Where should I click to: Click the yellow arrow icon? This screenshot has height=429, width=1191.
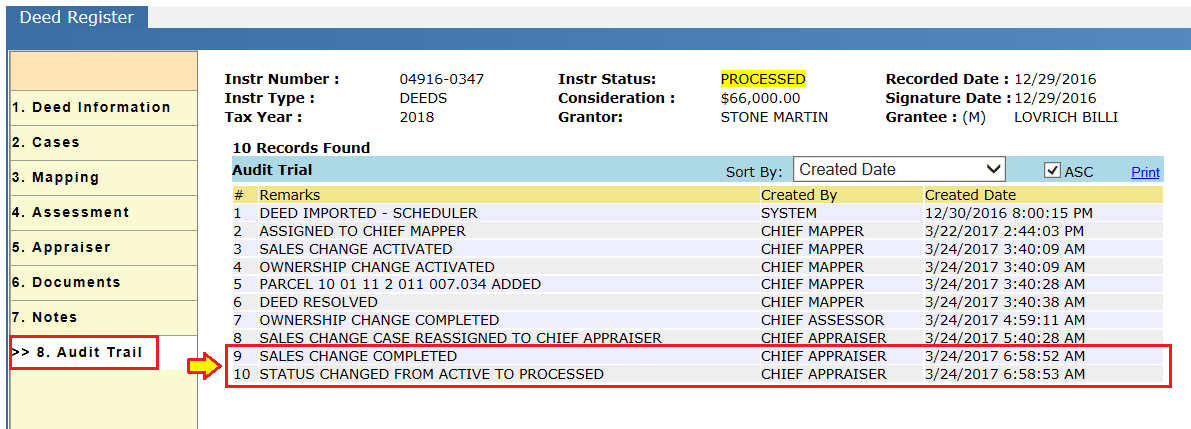204,366
